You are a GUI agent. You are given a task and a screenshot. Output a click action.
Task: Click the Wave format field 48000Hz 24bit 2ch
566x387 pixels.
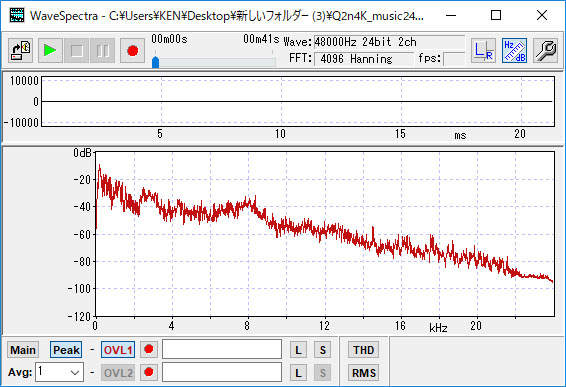389,42
